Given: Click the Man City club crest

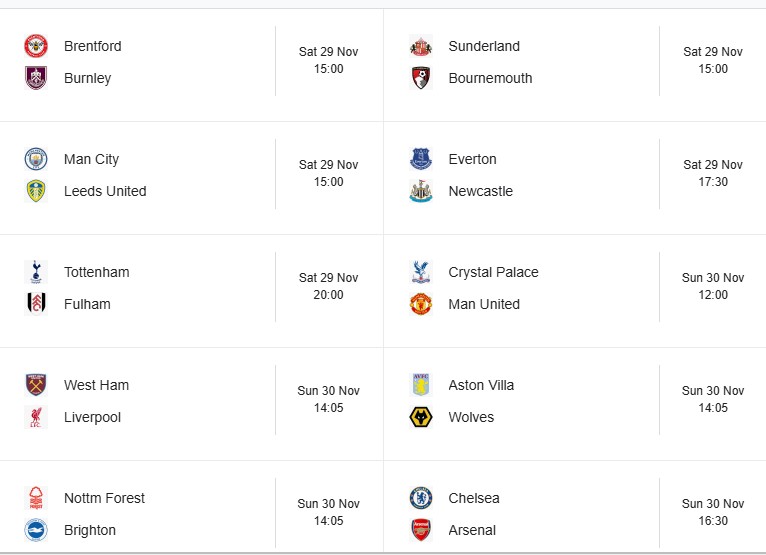Looking at the screenshot, I should click(36, 159).
